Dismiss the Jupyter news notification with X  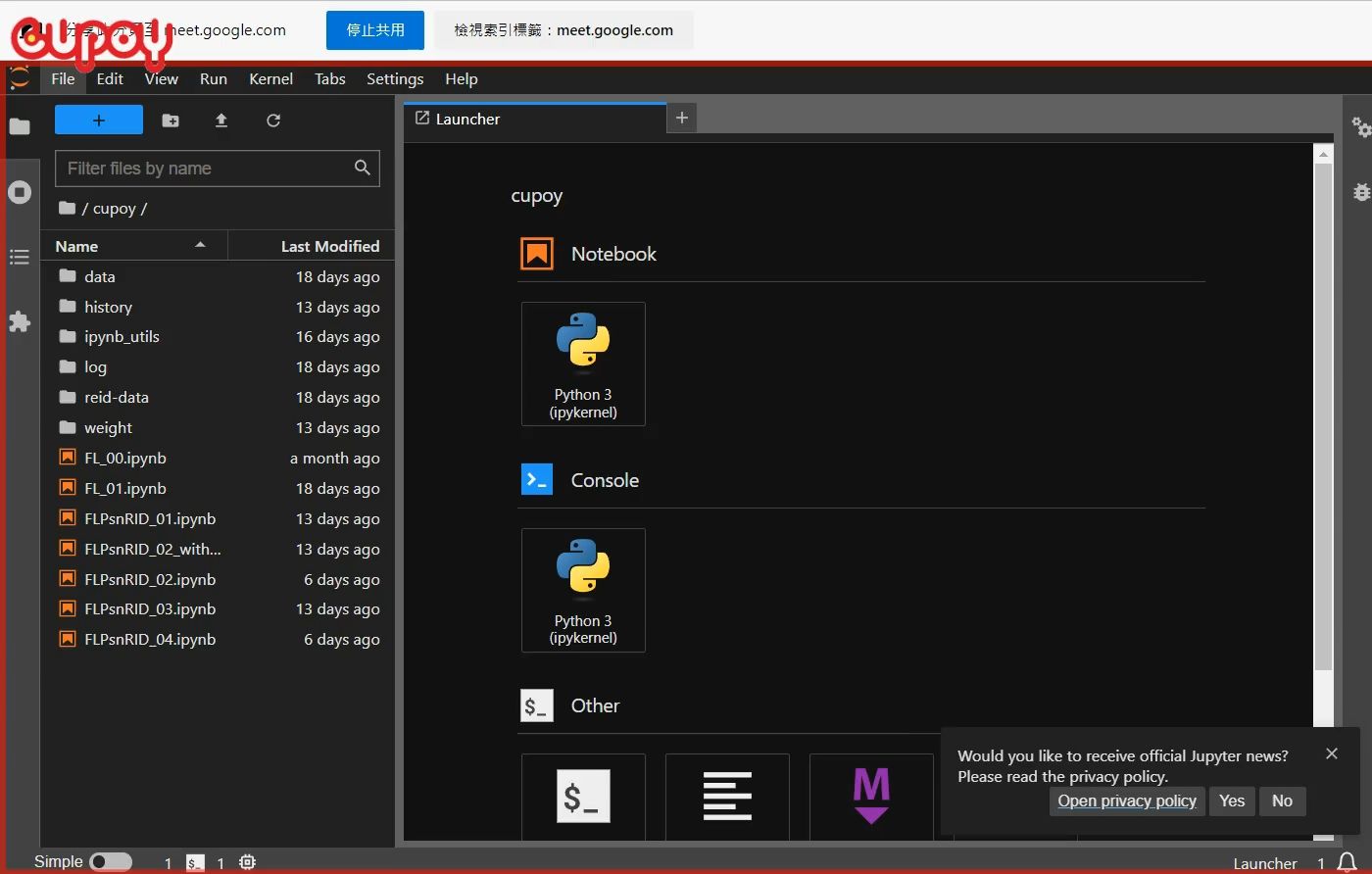[1331, 753]
